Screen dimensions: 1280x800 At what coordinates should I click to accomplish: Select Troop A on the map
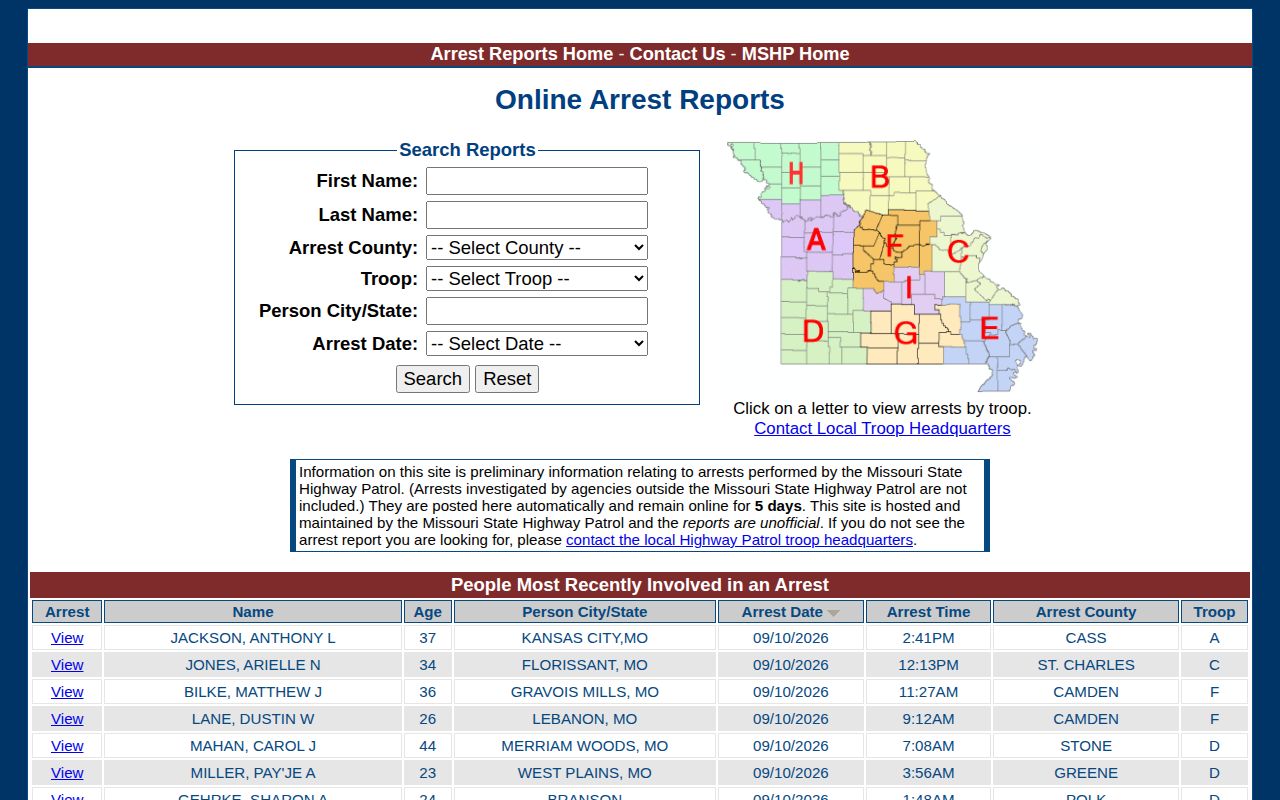click(x=816, y=240)
